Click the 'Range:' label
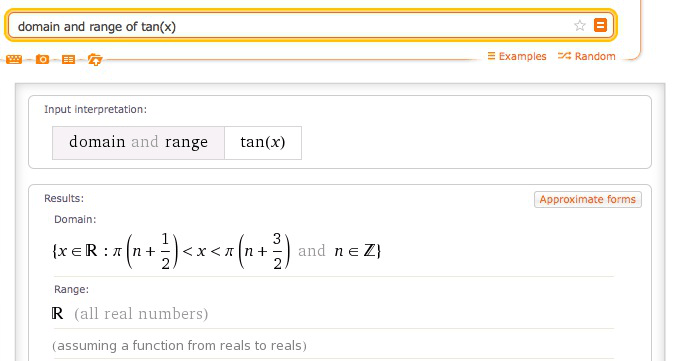 [x=72, y=289]
